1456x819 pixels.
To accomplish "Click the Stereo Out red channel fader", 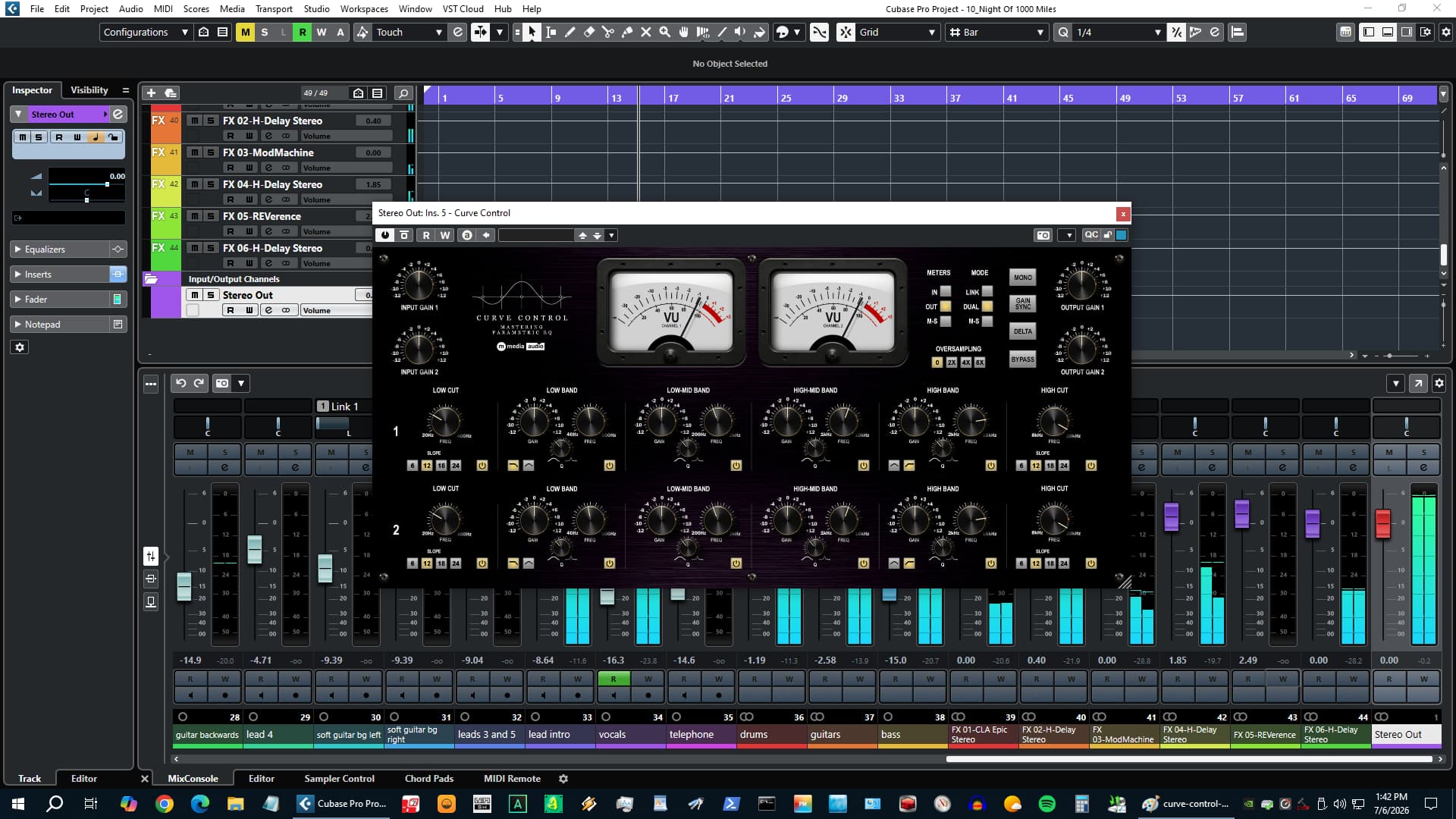I will (x=1382, y=523).
